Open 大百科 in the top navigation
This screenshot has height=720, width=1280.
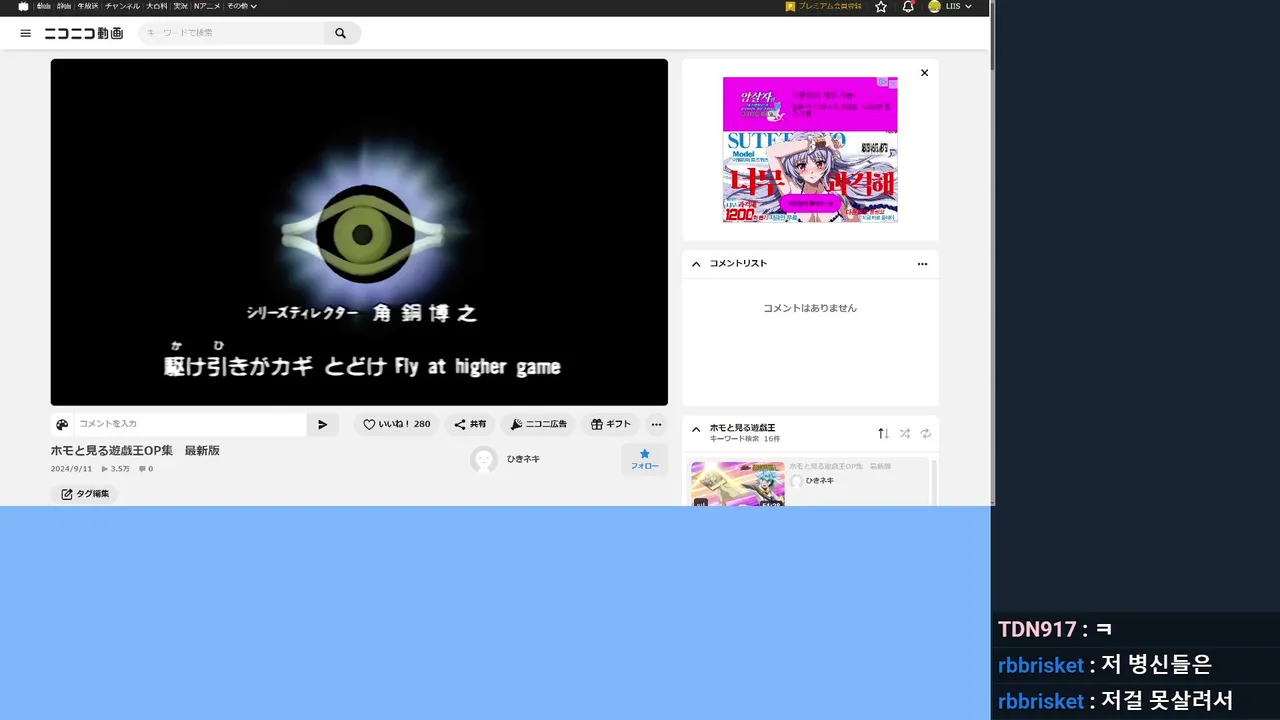[157, 6]
